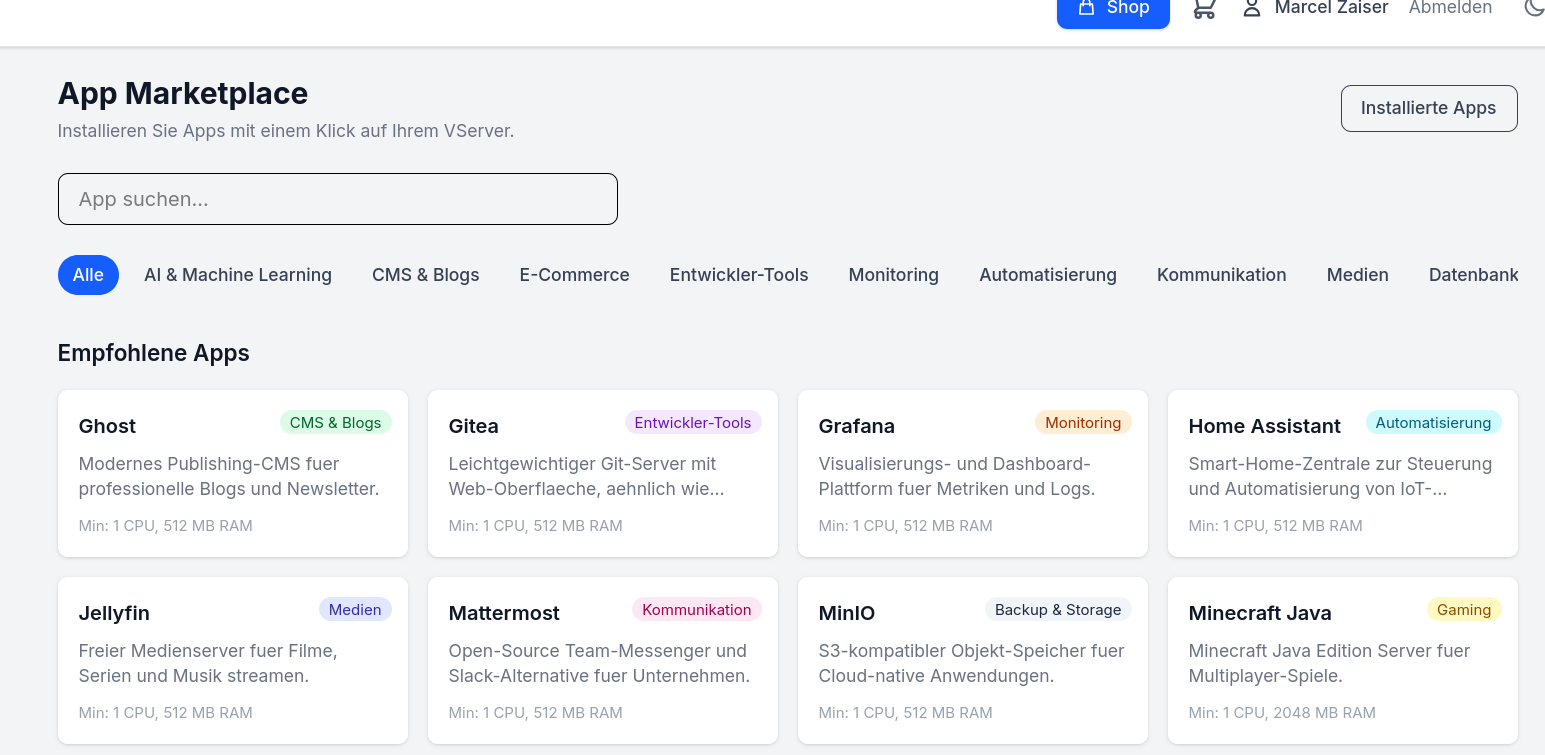Select the Monitoring category filter
Viewport: 1545px width, 755px height.
pos(893,274)
